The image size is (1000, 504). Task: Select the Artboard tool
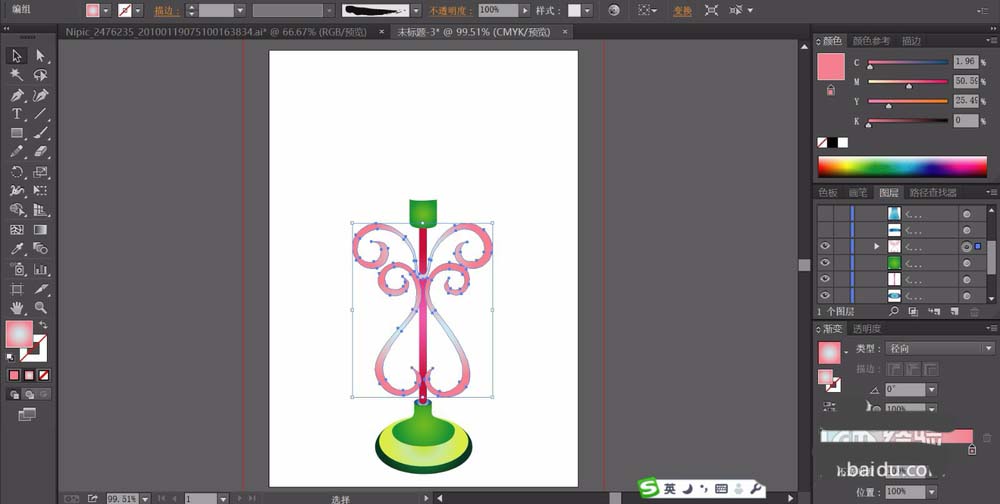[x=17, y=289]
